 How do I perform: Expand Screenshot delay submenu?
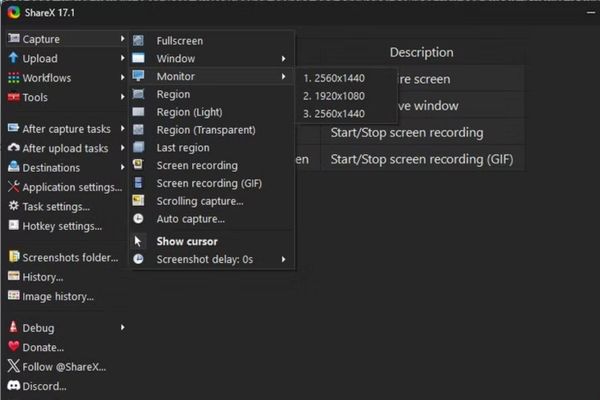tap(284, 260)
